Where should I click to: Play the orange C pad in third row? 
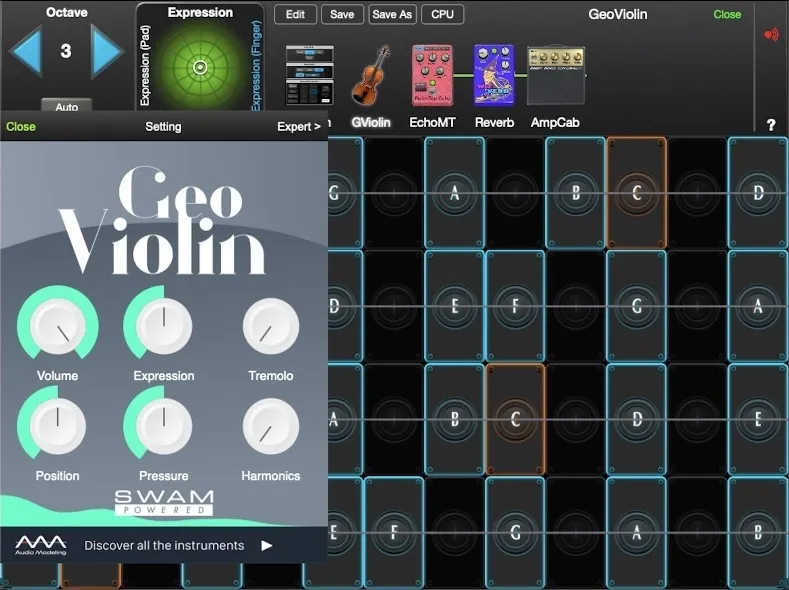pyautogui.click(x=515, y=419)
